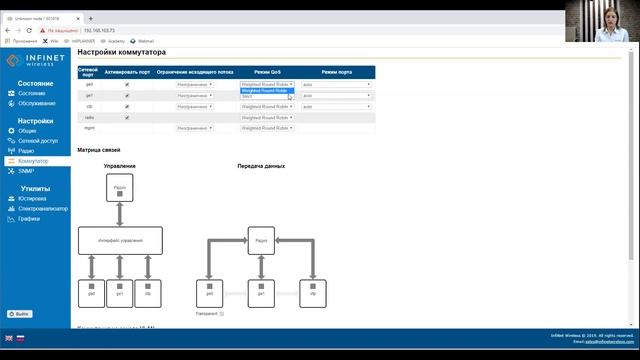Choose Strict option in QoS list

coord(267,96)
